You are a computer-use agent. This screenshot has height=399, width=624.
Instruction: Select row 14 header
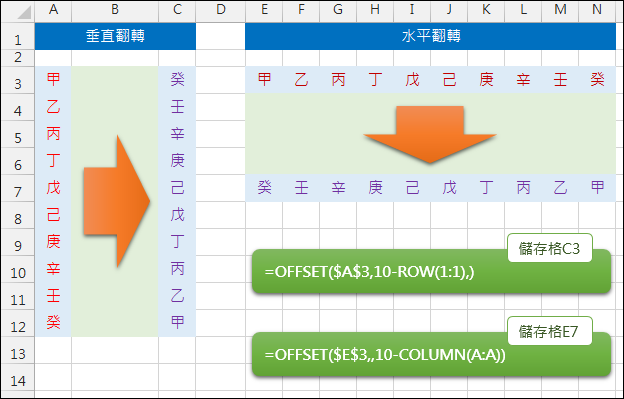[18, 378]
